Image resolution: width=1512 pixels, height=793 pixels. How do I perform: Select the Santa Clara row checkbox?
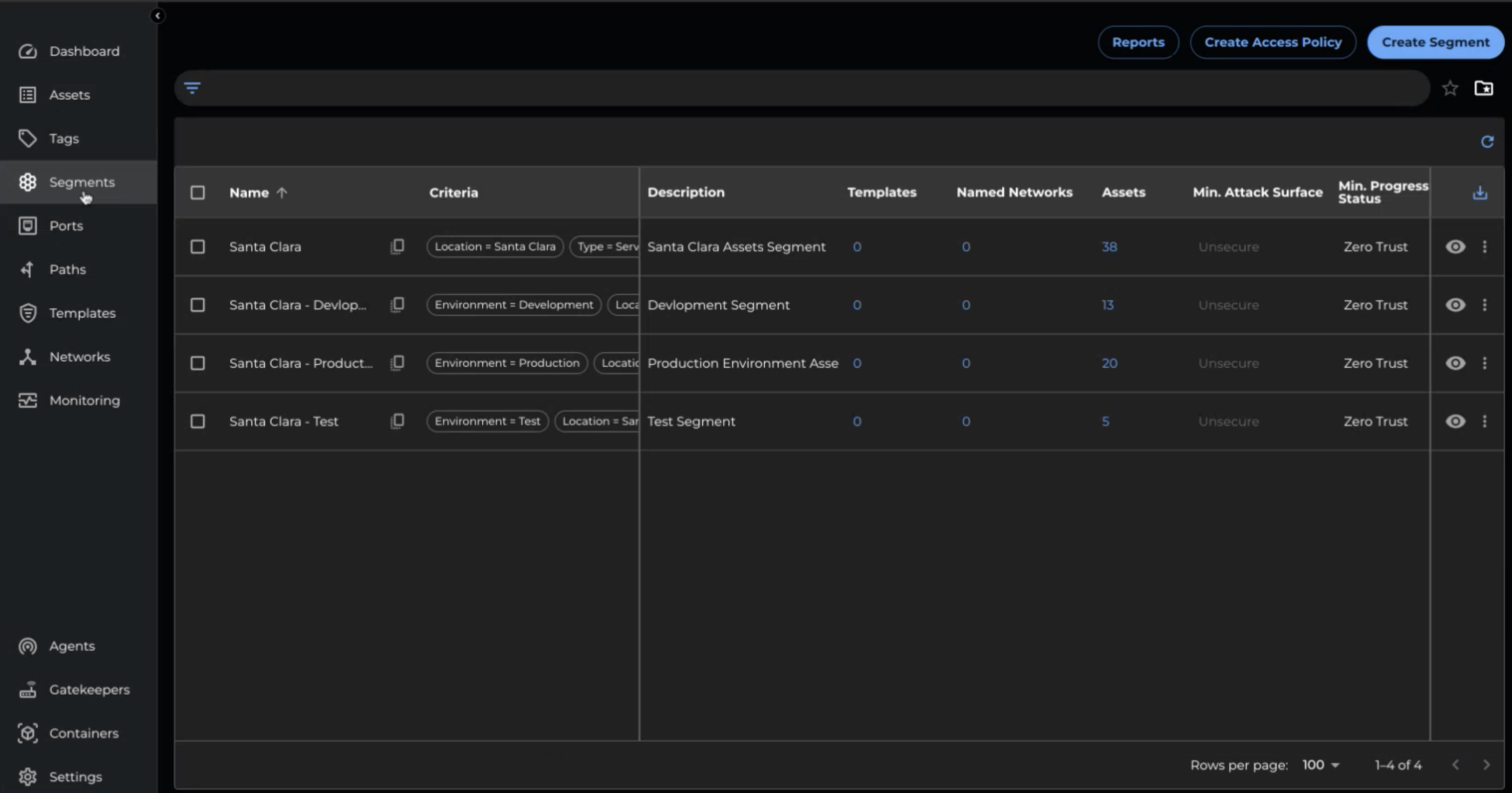tap(198, 247)
